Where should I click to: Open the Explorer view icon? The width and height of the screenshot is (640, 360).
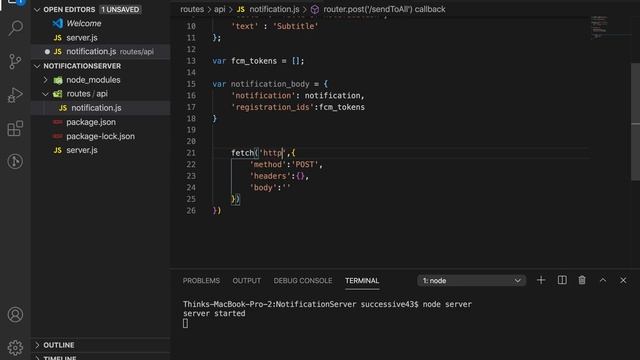16,2
